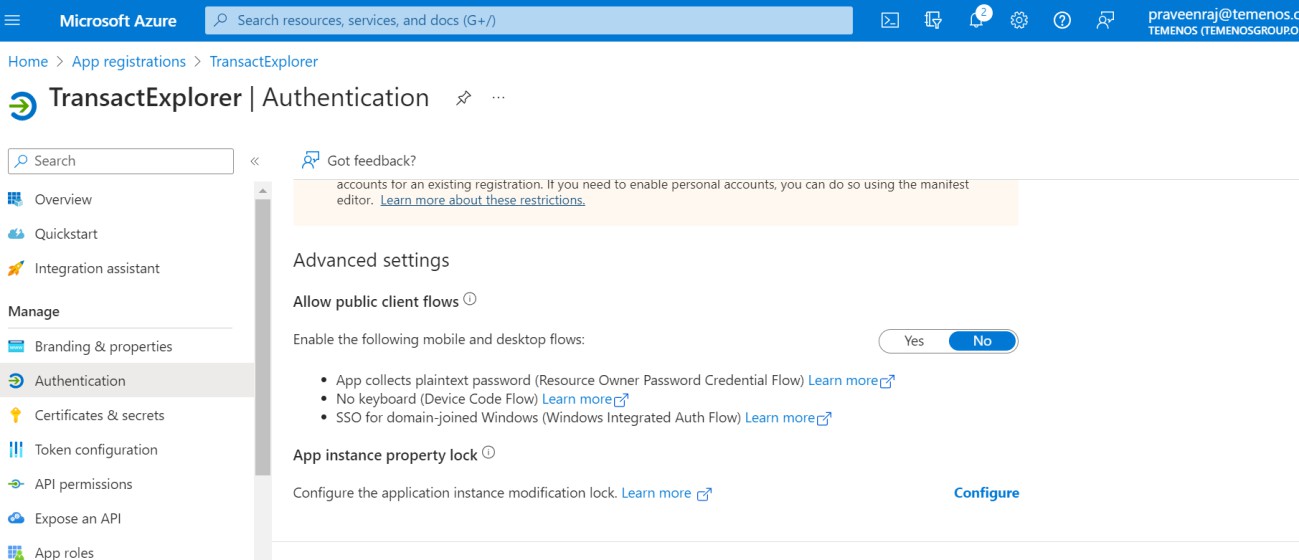Click the info icon beside Allow public client flows
This screenshot has height=560, width=1299.
(470, 300)
